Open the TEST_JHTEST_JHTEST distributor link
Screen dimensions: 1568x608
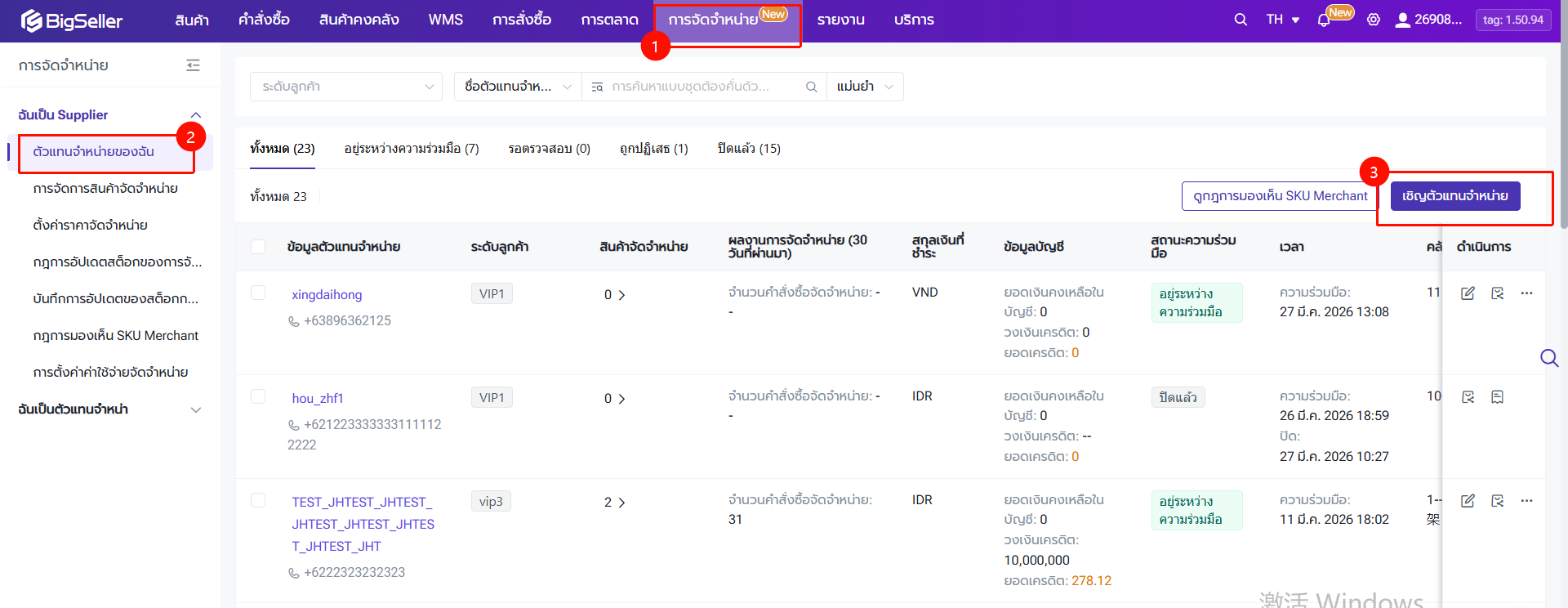tap(363, 524)
